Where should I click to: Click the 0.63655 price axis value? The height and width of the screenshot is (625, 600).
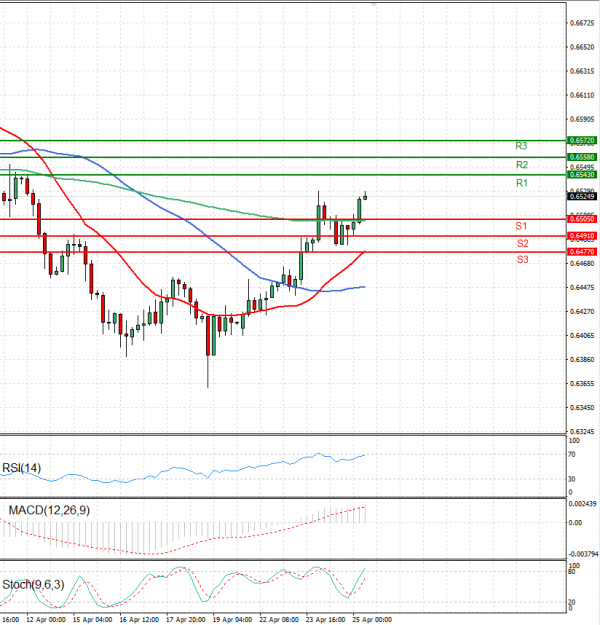(x=582, y=383)
